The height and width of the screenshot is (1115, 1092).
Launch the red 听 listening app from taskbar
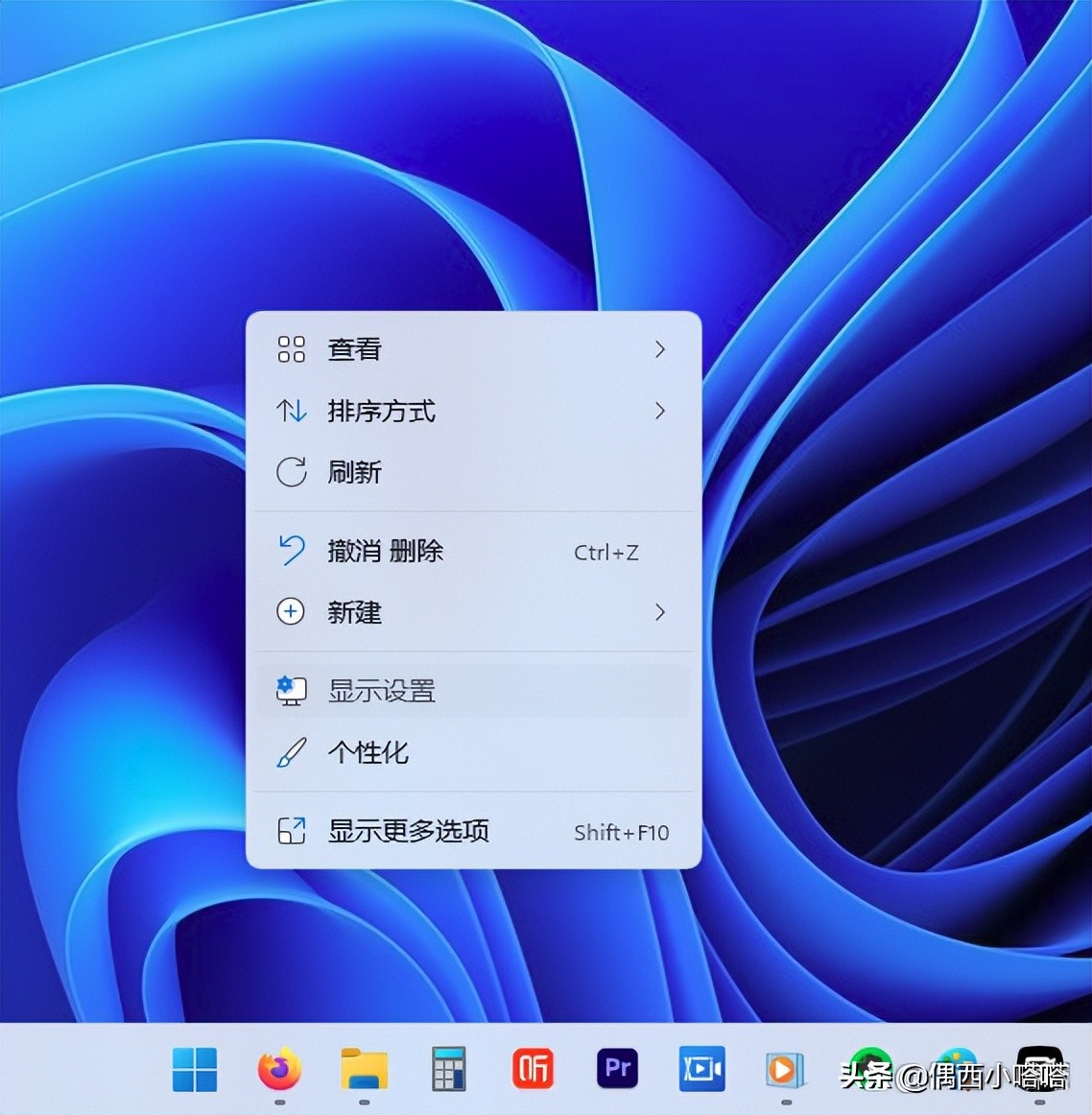point(533,1068)
